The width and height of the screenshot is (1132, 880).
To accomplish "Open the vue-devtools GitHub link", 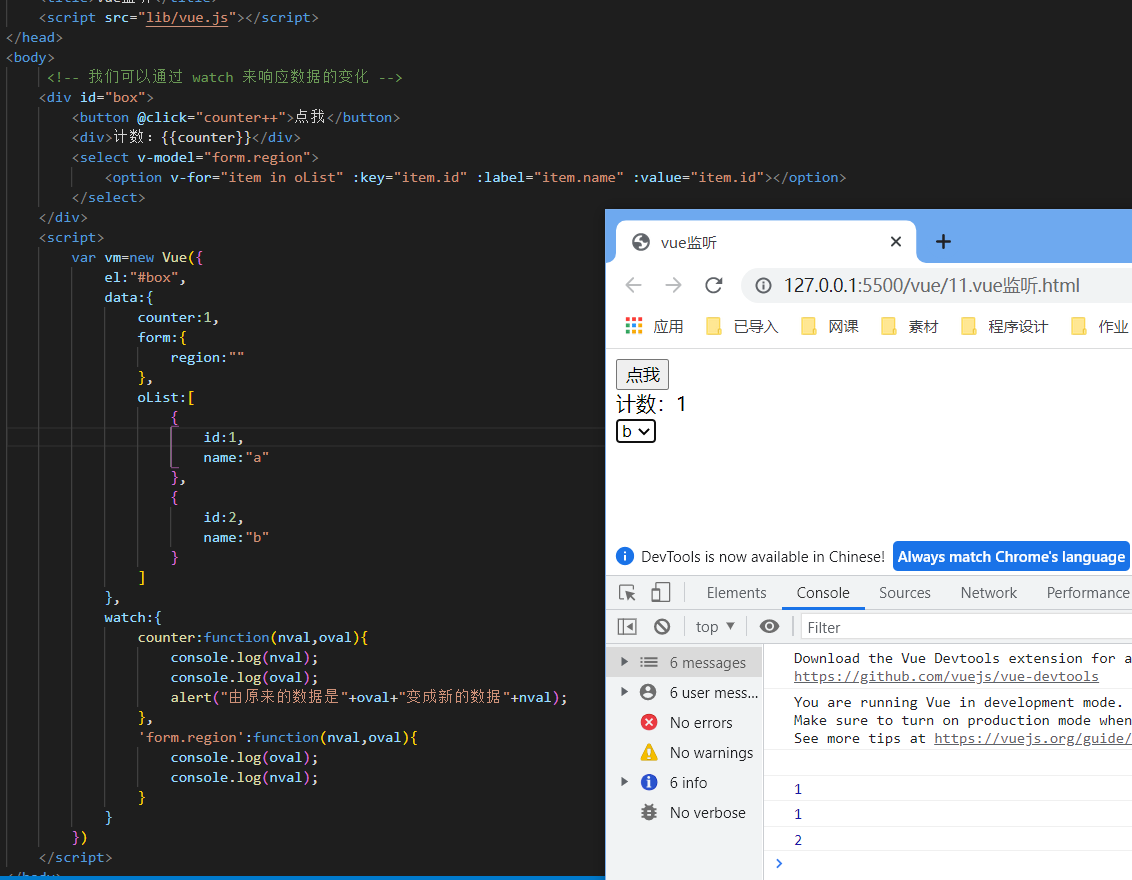I will pos(946,676).
